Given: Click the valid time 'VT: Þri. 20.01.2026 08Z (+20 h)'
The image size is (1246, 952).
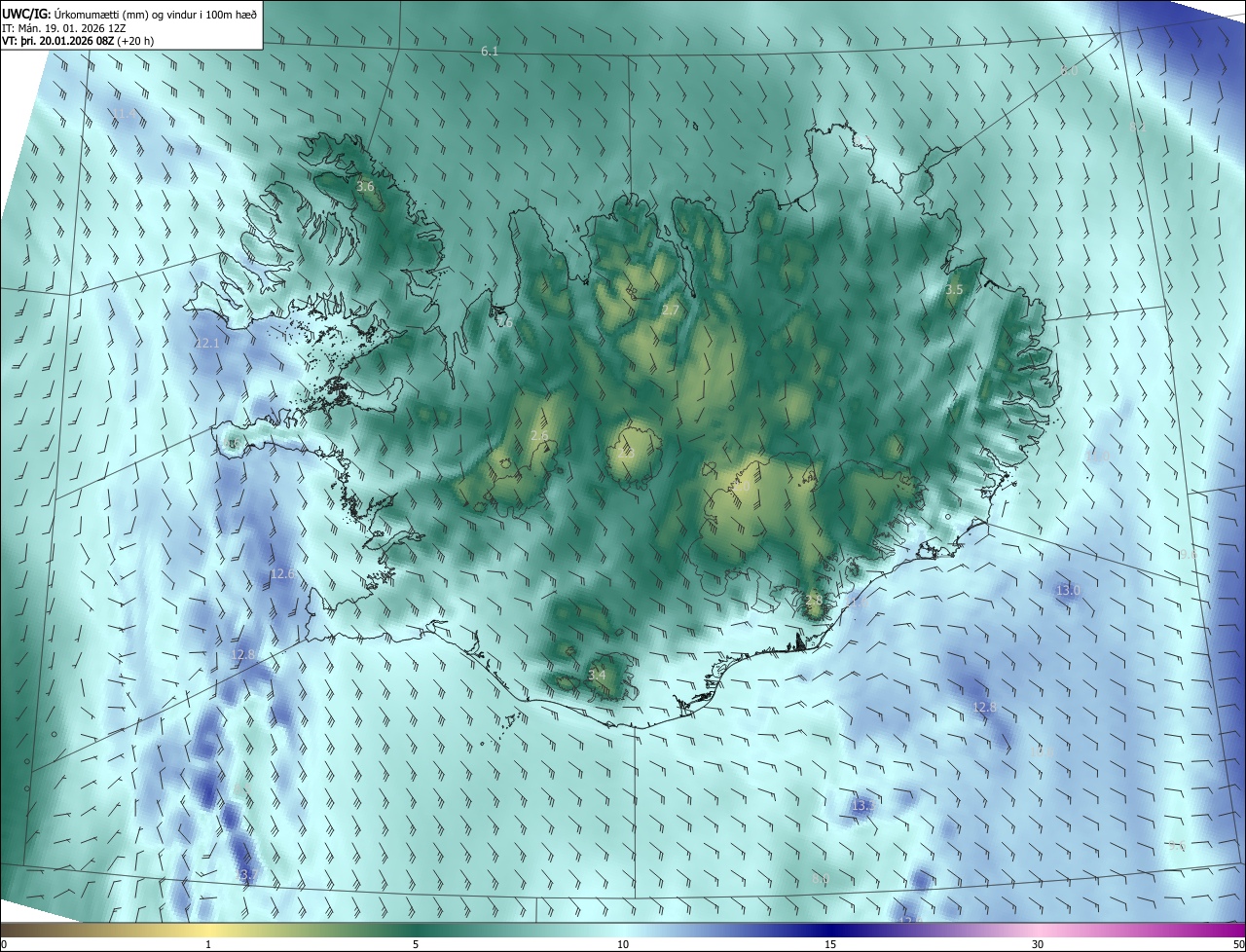Looking at the screenshot, I should click(x=78, y=41).
